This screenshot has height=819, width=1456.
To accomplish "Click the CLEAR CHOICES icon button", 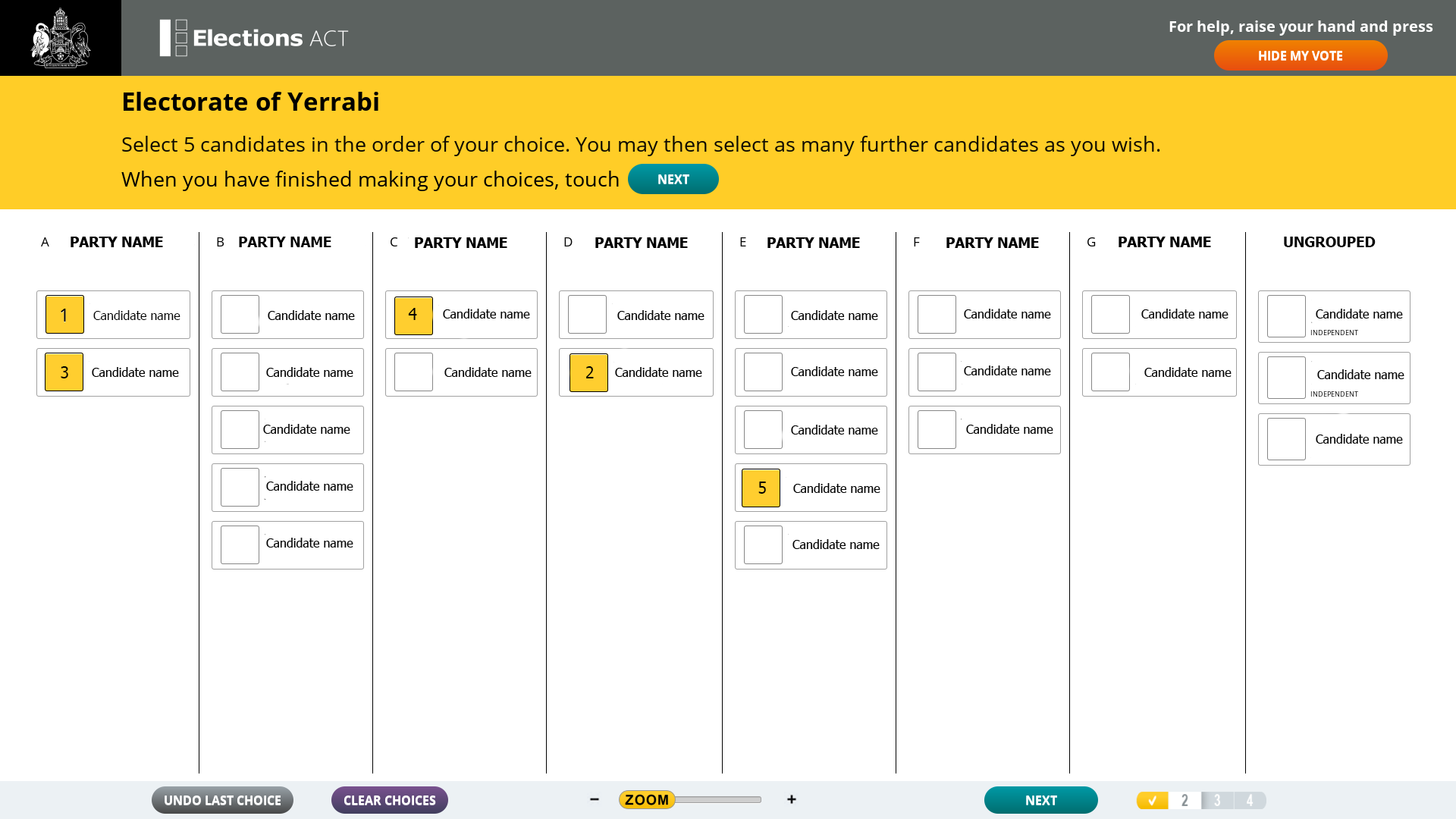I will pos(389,800).
